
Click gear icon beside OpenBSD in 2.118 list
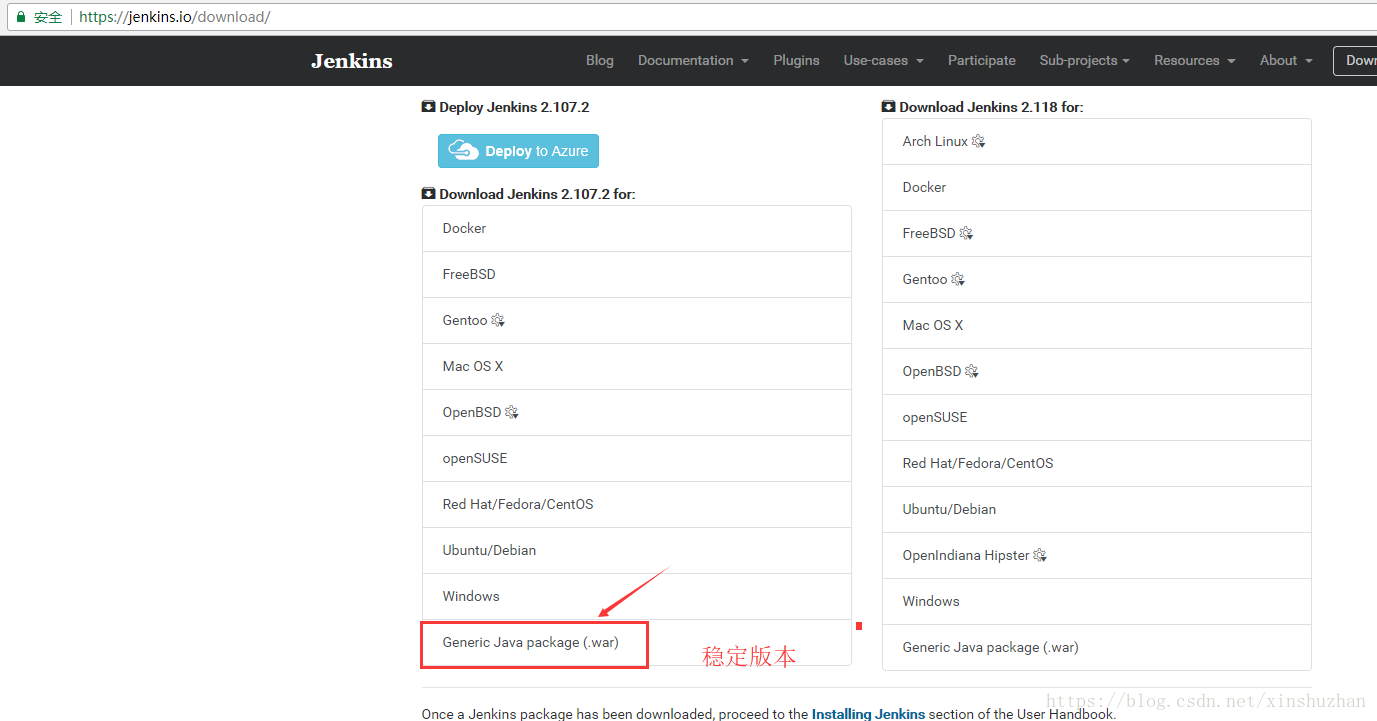(972, 372)
